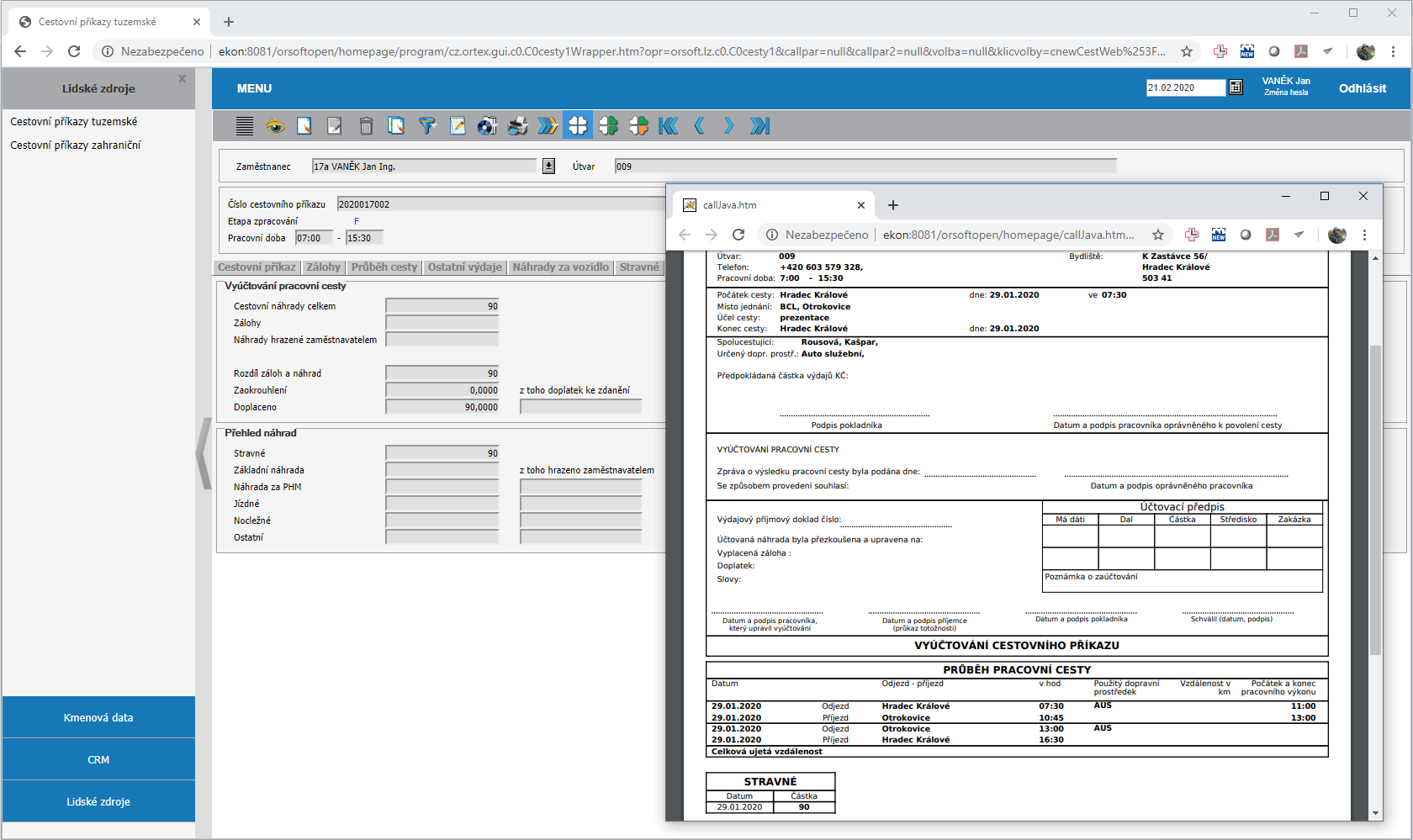Click the copy record icon

point(396,126)
